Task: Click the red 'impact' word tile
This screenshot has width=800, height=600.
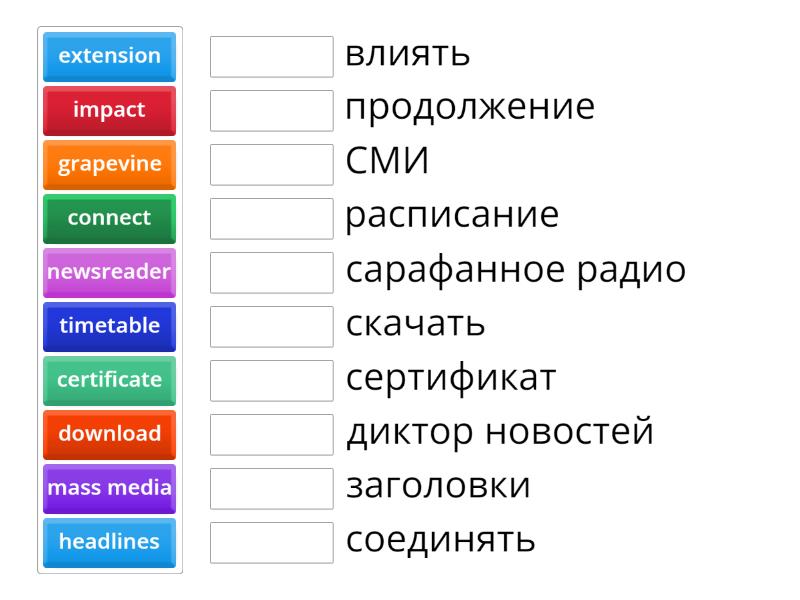Action: click(109, 110)
